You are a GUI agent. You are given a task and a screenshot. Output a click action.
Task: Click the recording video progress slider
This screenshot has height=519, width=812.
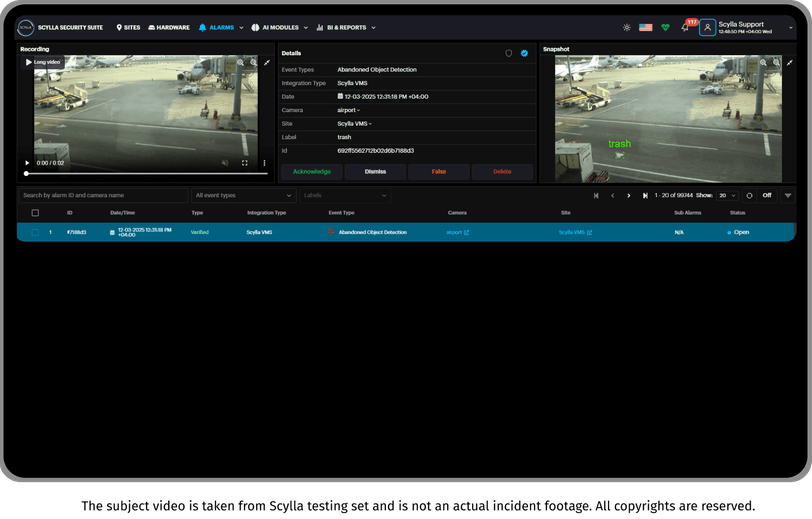click(x=147, y=174)
